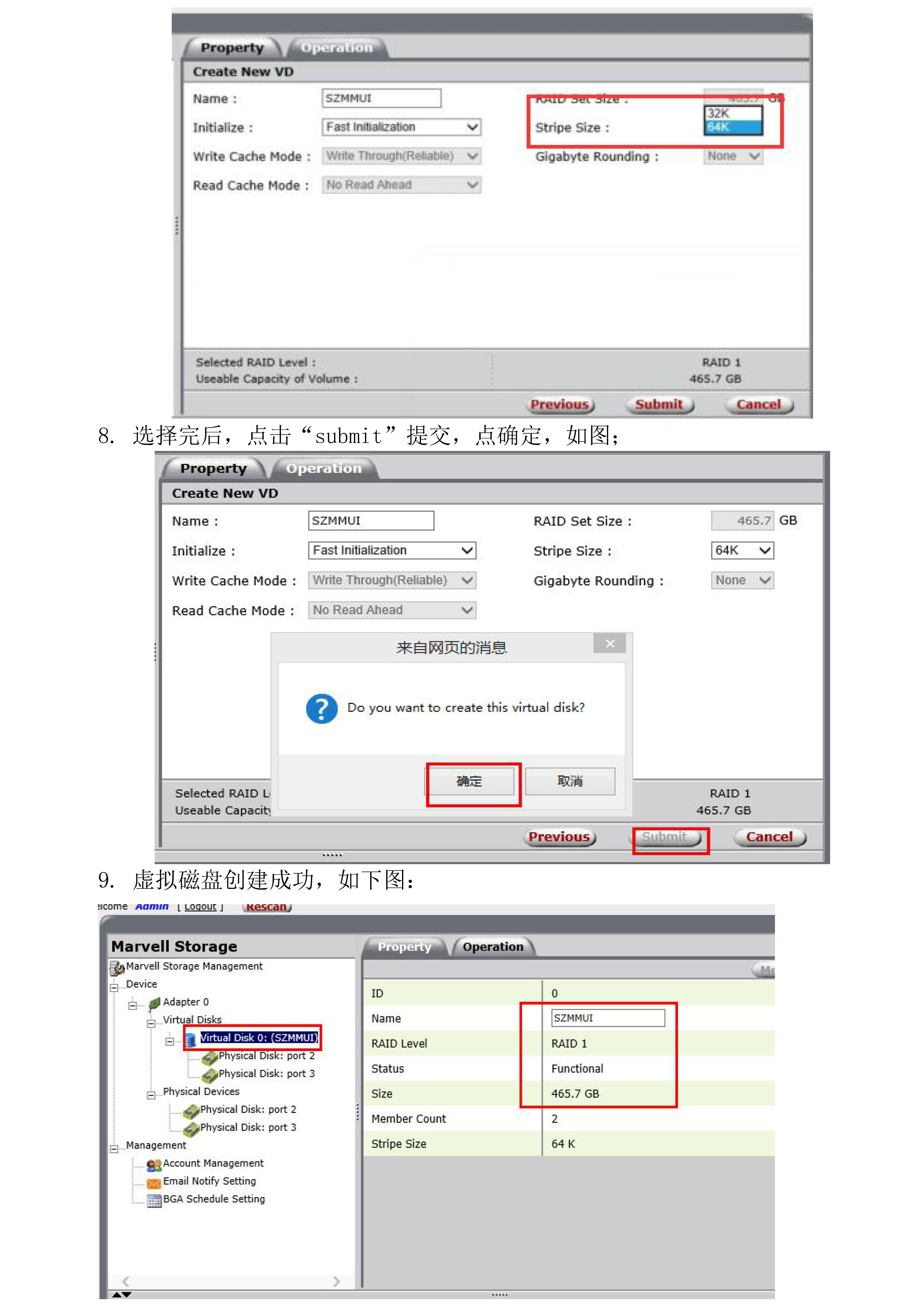Click left arrow of tree horizontal scrollbar
This screenshot has width=924, height=1307.
(x=126, y=1282)
